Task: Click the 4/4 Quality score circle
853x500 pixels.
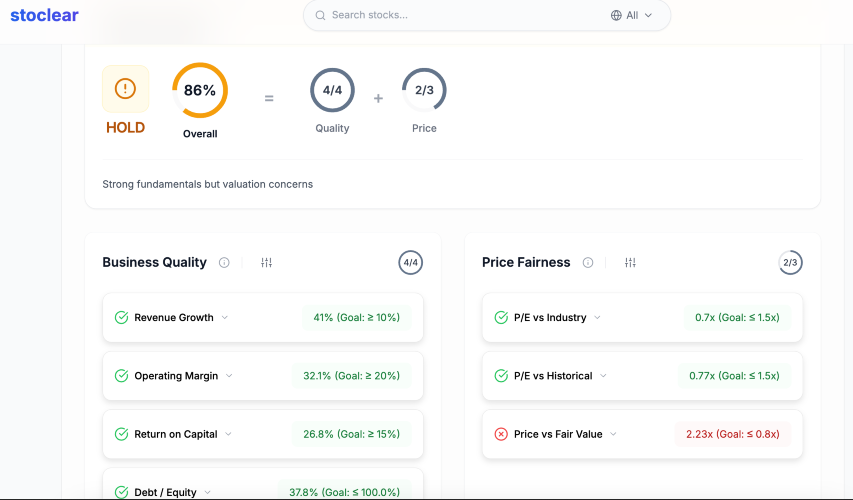Action: click(x=332, y=90)
